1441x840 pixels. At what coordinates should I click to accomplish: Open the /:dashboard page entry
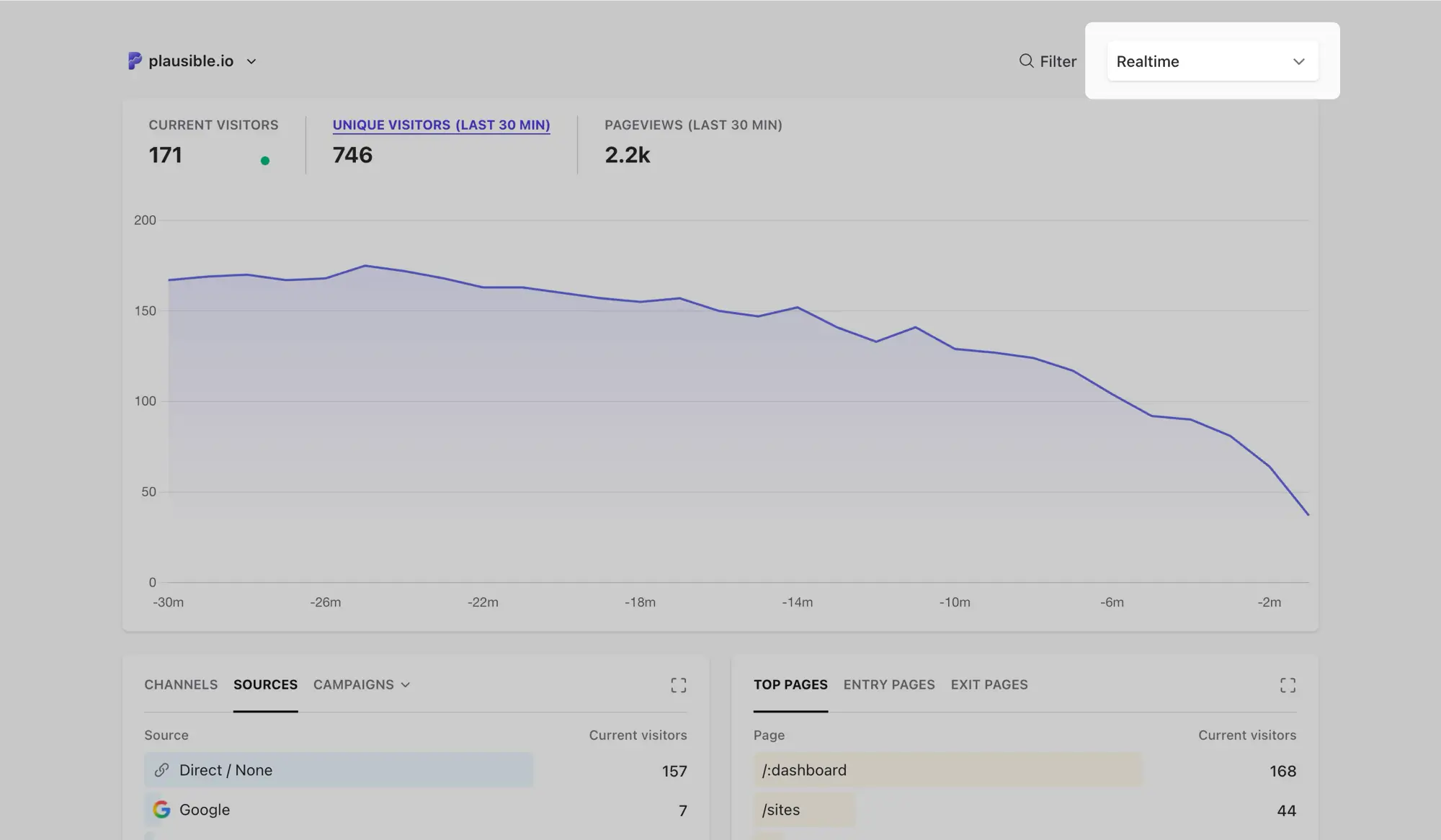coord(804,770)
